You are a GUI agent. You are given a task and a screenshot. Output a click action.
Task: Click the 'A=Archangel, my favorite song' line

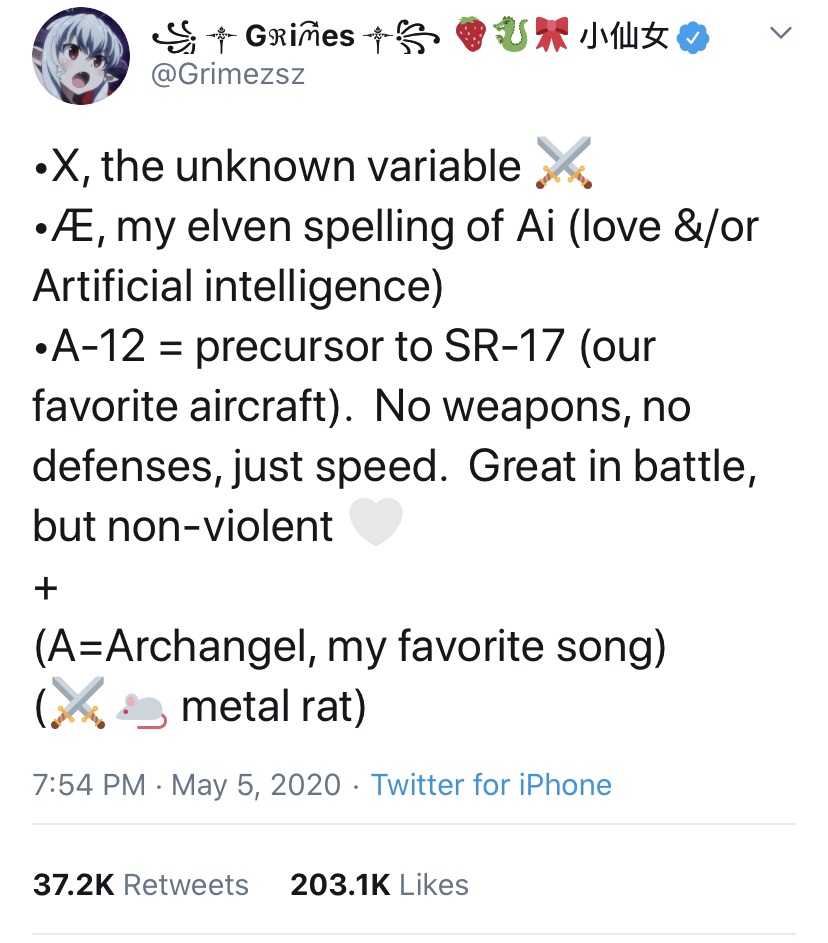[349, 649]
